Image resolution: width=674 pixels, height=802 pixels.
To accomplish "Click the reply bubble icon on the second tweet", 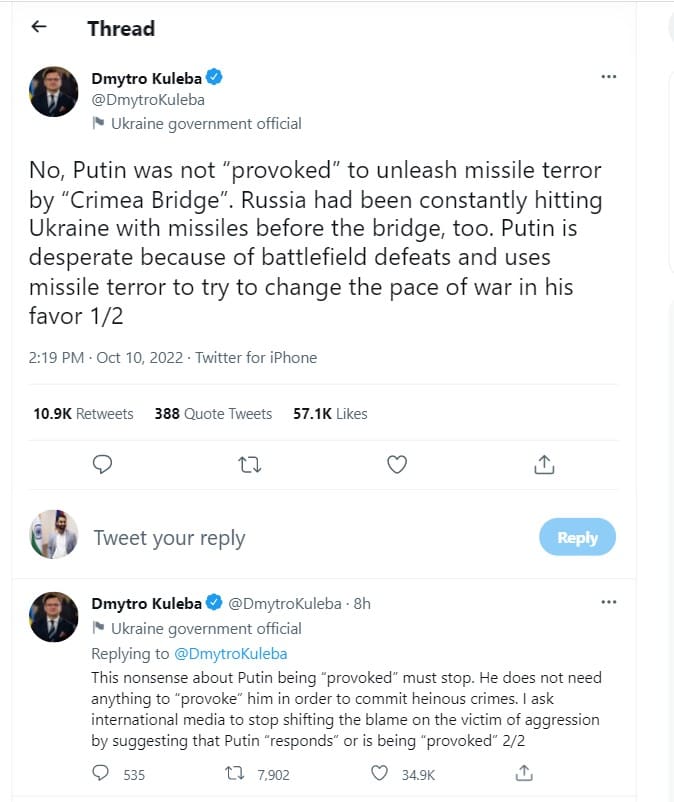I will [x=99, y=771].
